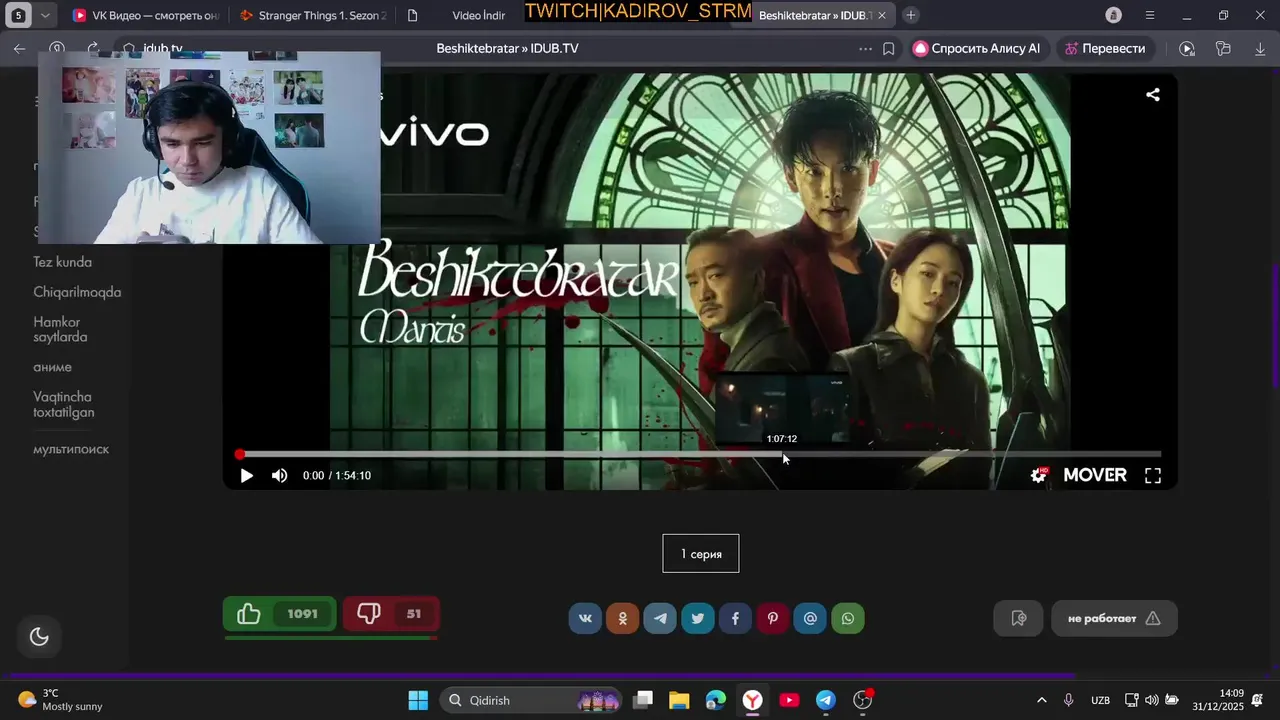Click the bookmark-style button beside 'не работает'
Image resolution: width=1280 pixels, height=720 pixels.
pyautogui.click(x=1018, y=618)
